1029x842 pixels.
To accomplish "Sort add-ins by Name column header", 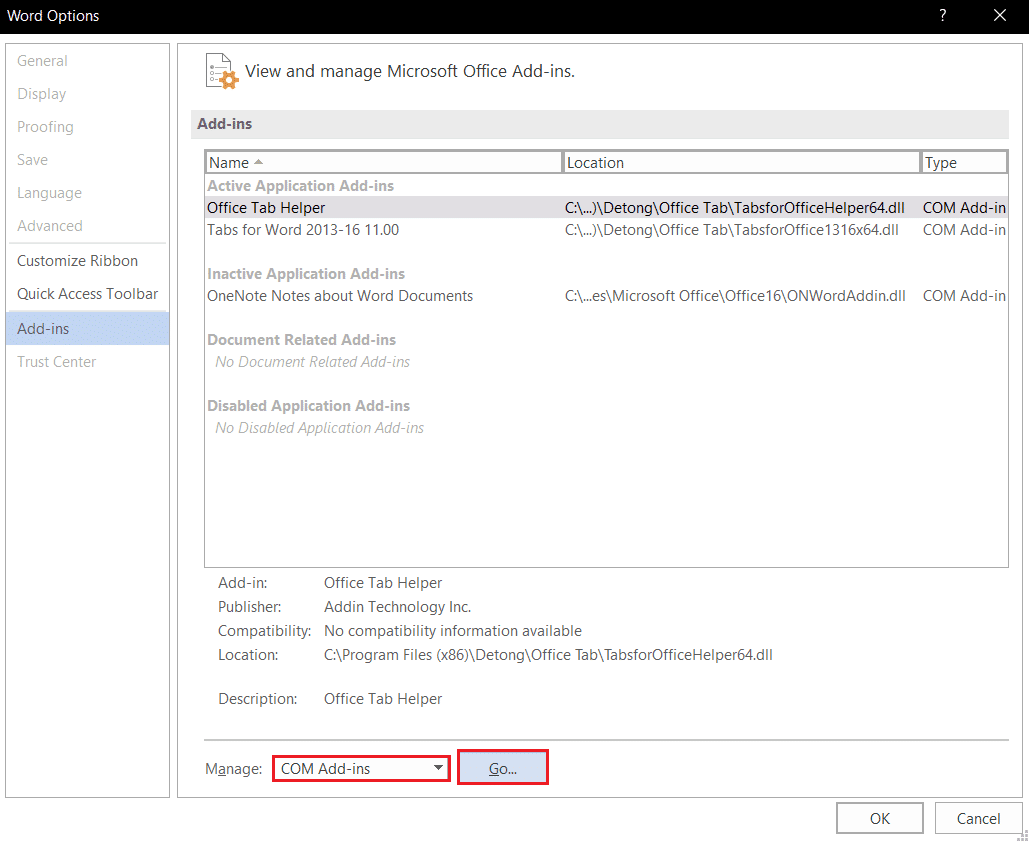I will (384, 162).
